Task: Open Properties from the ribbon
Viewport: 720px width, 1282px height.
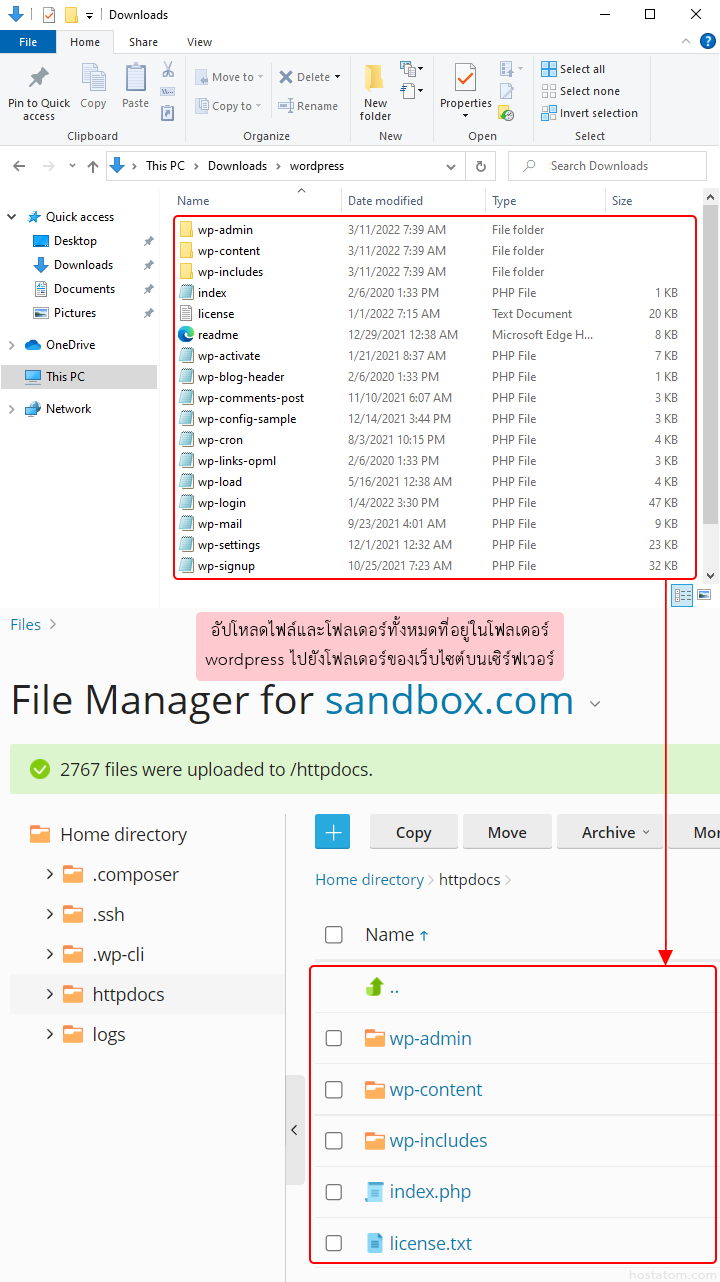Action: (x=465, y=79)
